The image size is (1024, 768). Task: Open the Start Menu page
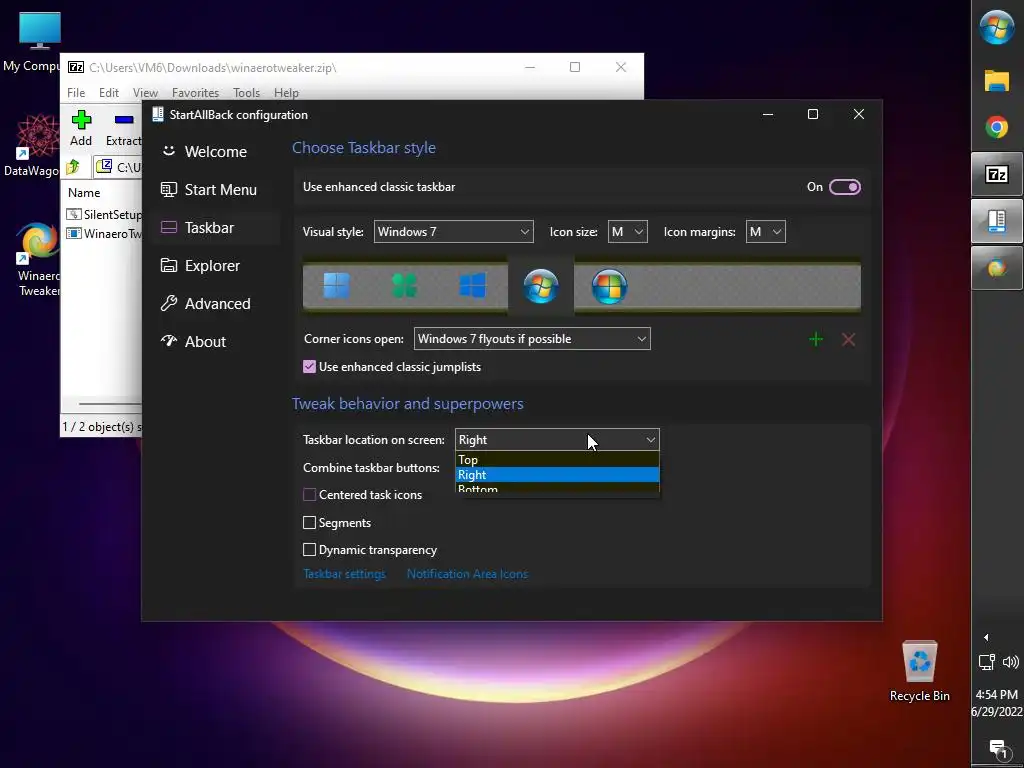(x=216, y=189)
